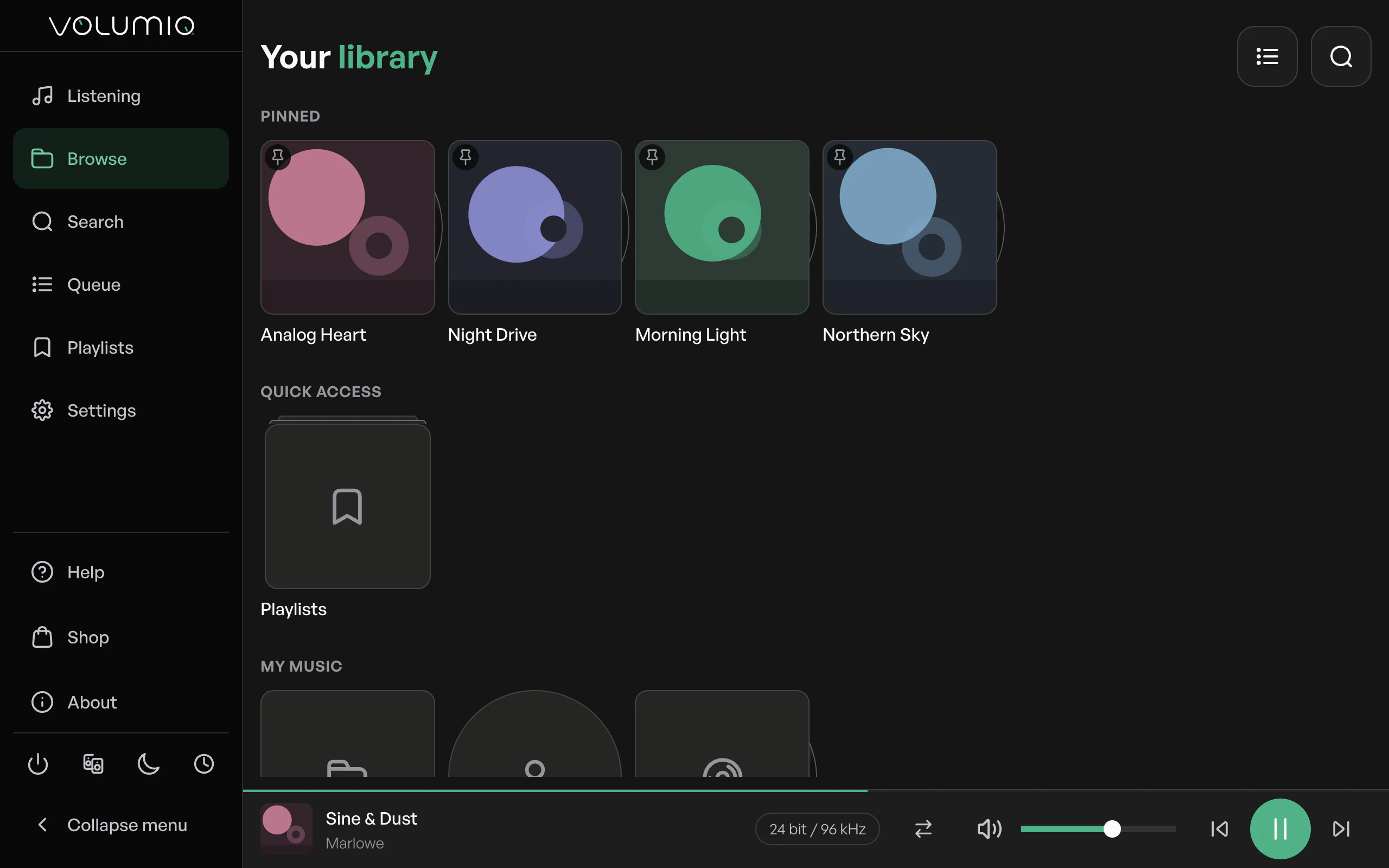Click the language translate icon

click(x=93, y=764)
